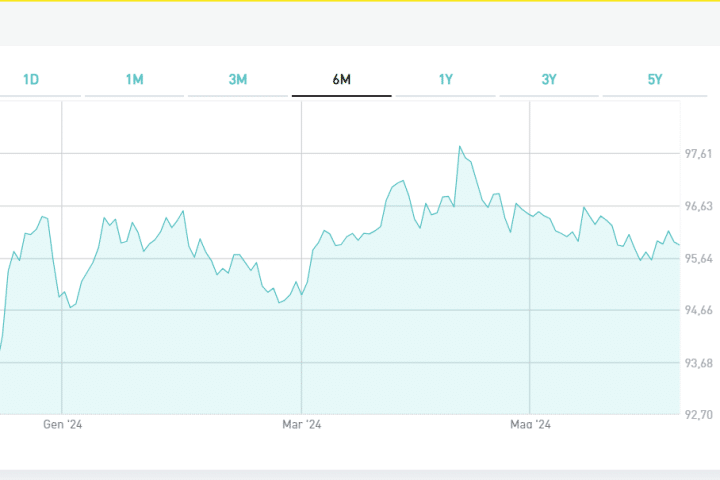Select the 3Y time range
The image size is (720, 480).
(549, 79)
